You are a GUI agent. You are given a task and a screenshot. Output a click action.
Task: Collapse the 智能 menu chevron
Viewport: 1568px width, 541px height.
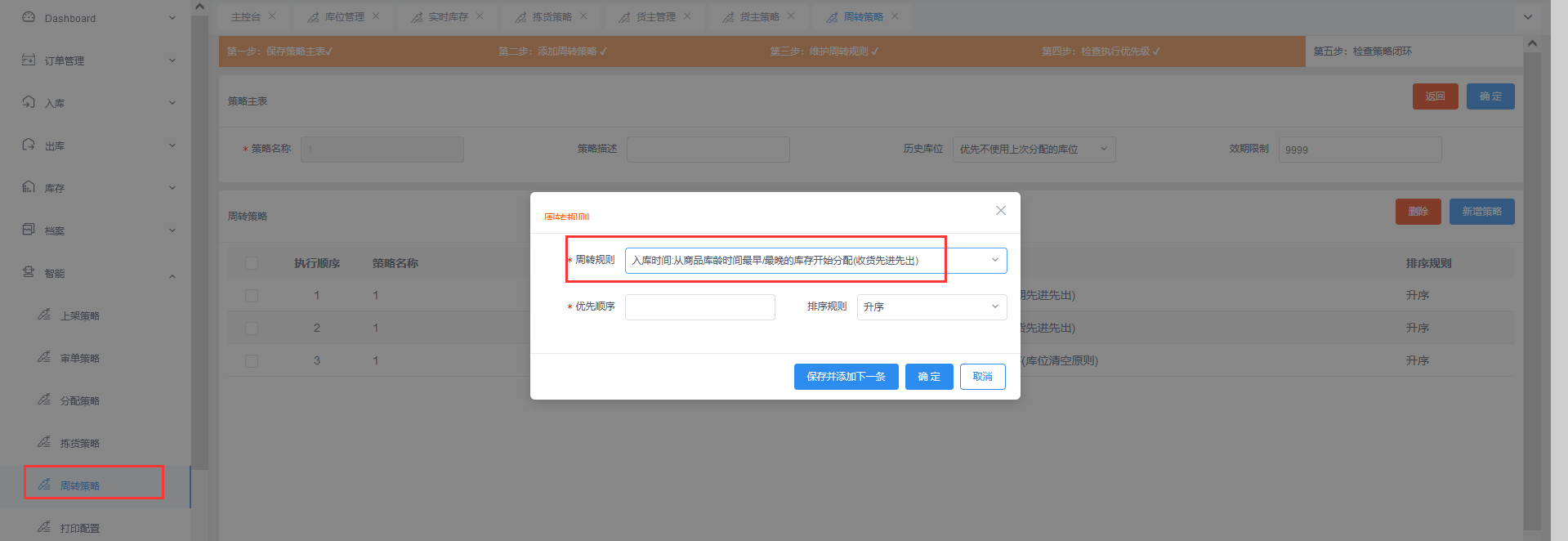tap(172, 276)
